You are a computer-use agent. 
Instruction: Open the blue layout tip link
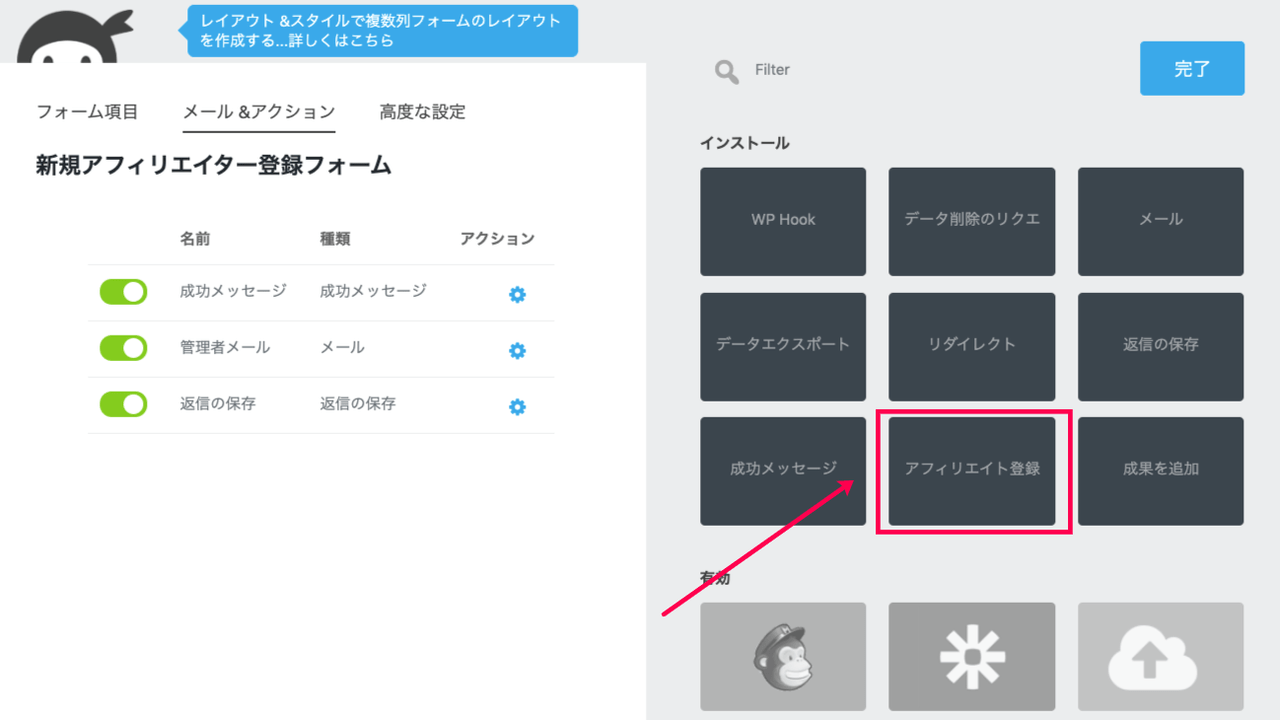pos(382,31)
